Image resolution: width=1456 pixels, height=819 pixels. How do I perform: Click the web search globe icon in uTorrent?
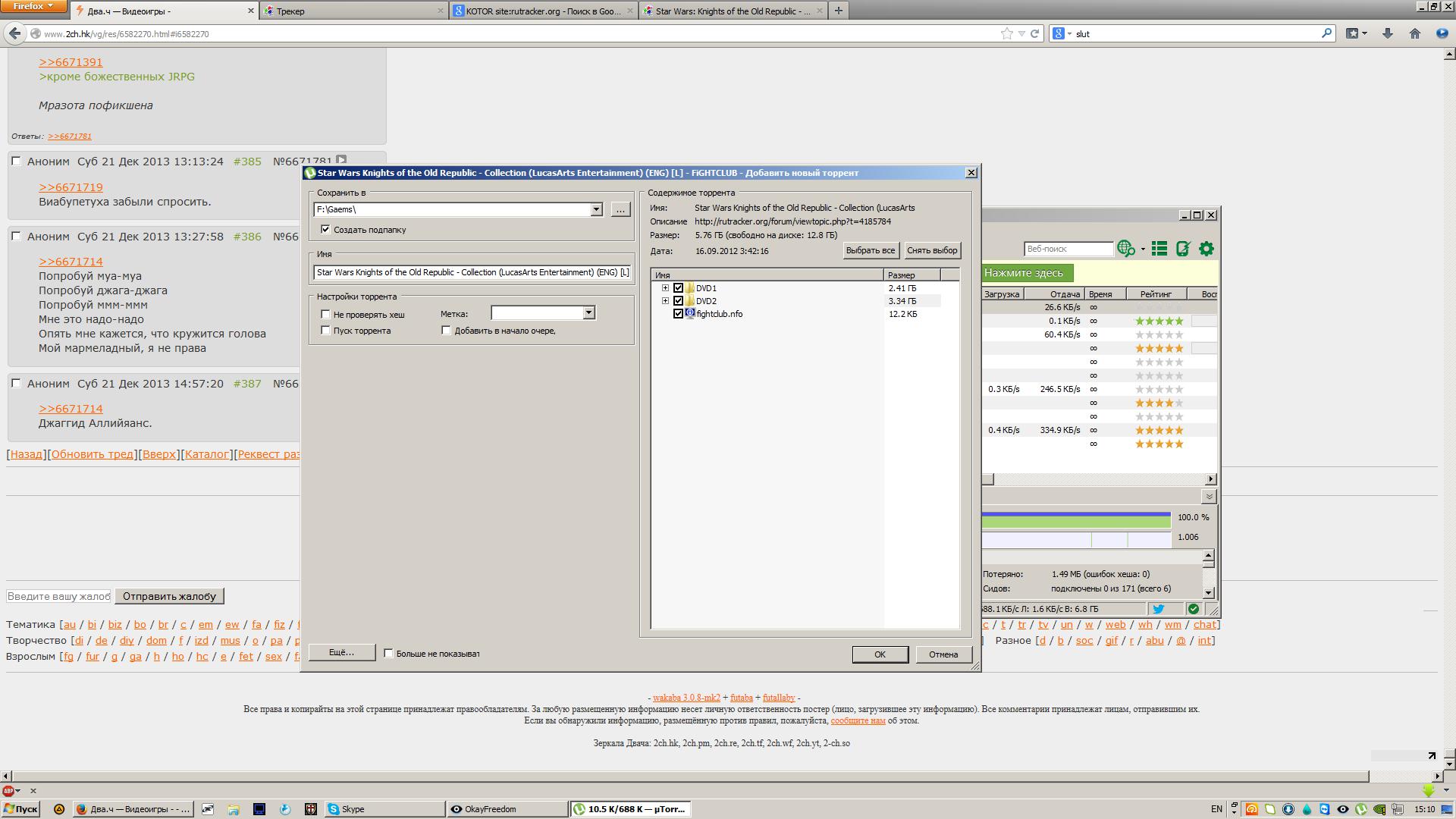(1125, 249)
